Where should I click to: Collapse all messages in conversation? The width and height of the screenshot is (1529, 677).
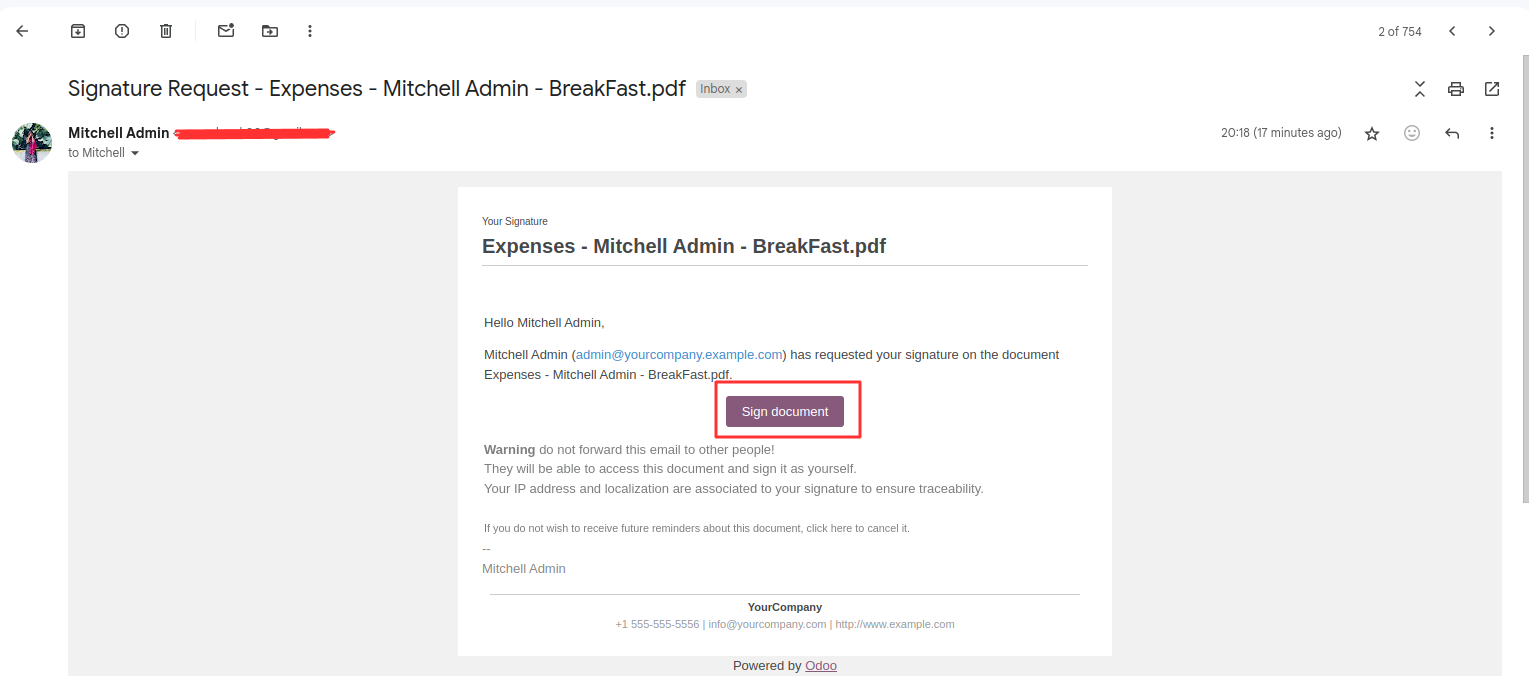[1420, 89]
